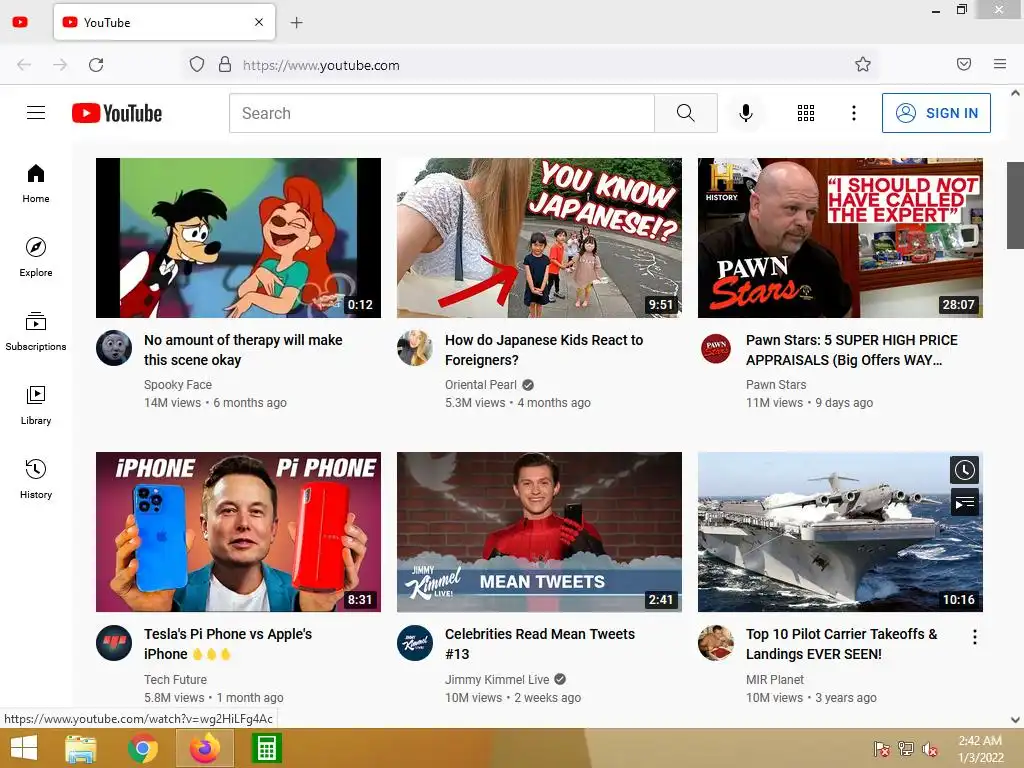
Task: Click the browser back arrow
Action: pos(24,65)
